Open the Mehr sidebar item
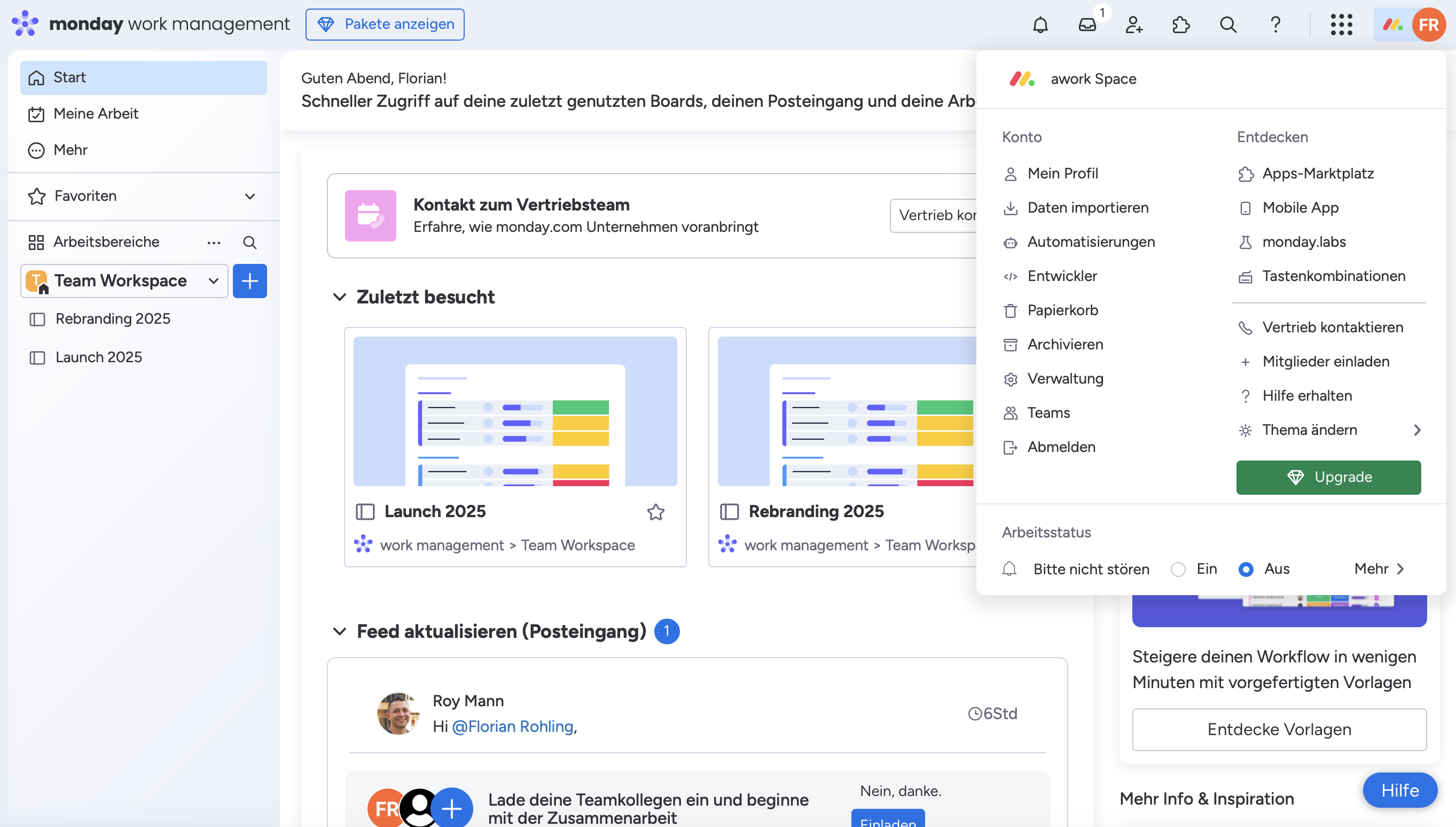 point(144,150)
